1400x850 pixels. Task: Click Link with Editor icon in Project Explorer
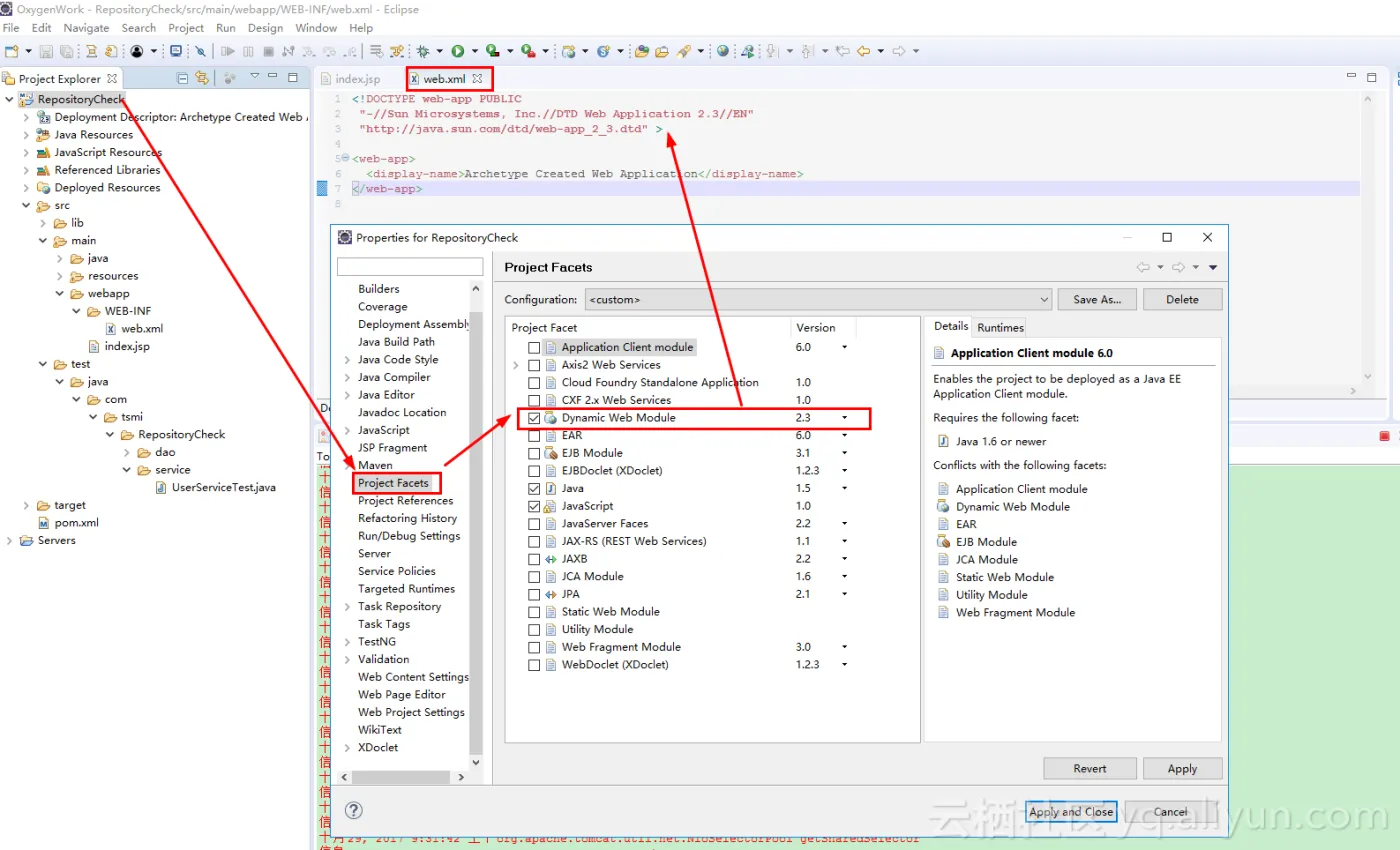point(202,78)
